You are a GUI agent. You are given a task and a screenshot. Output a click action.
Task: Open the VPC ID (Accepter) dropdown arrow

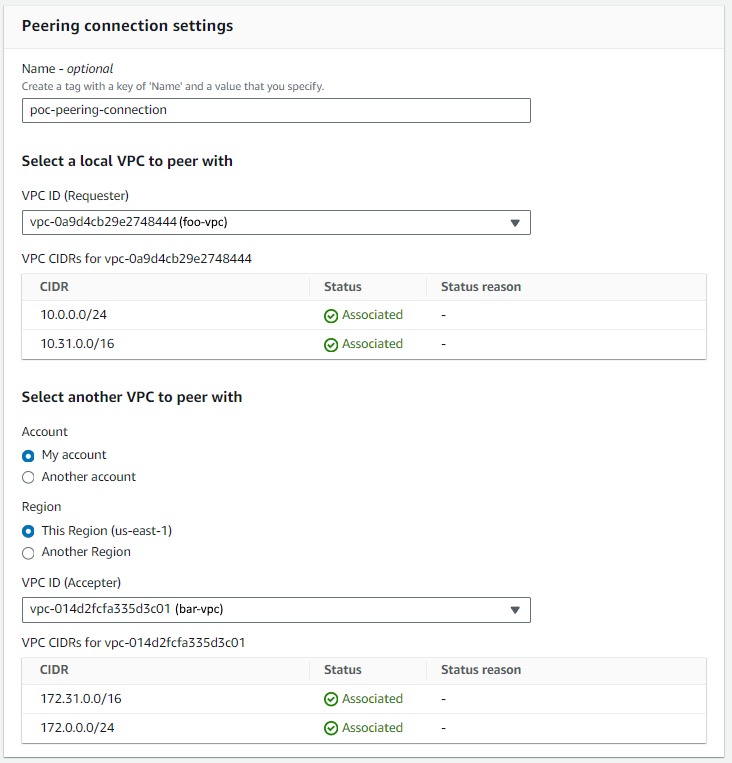(x=515, y=610)
